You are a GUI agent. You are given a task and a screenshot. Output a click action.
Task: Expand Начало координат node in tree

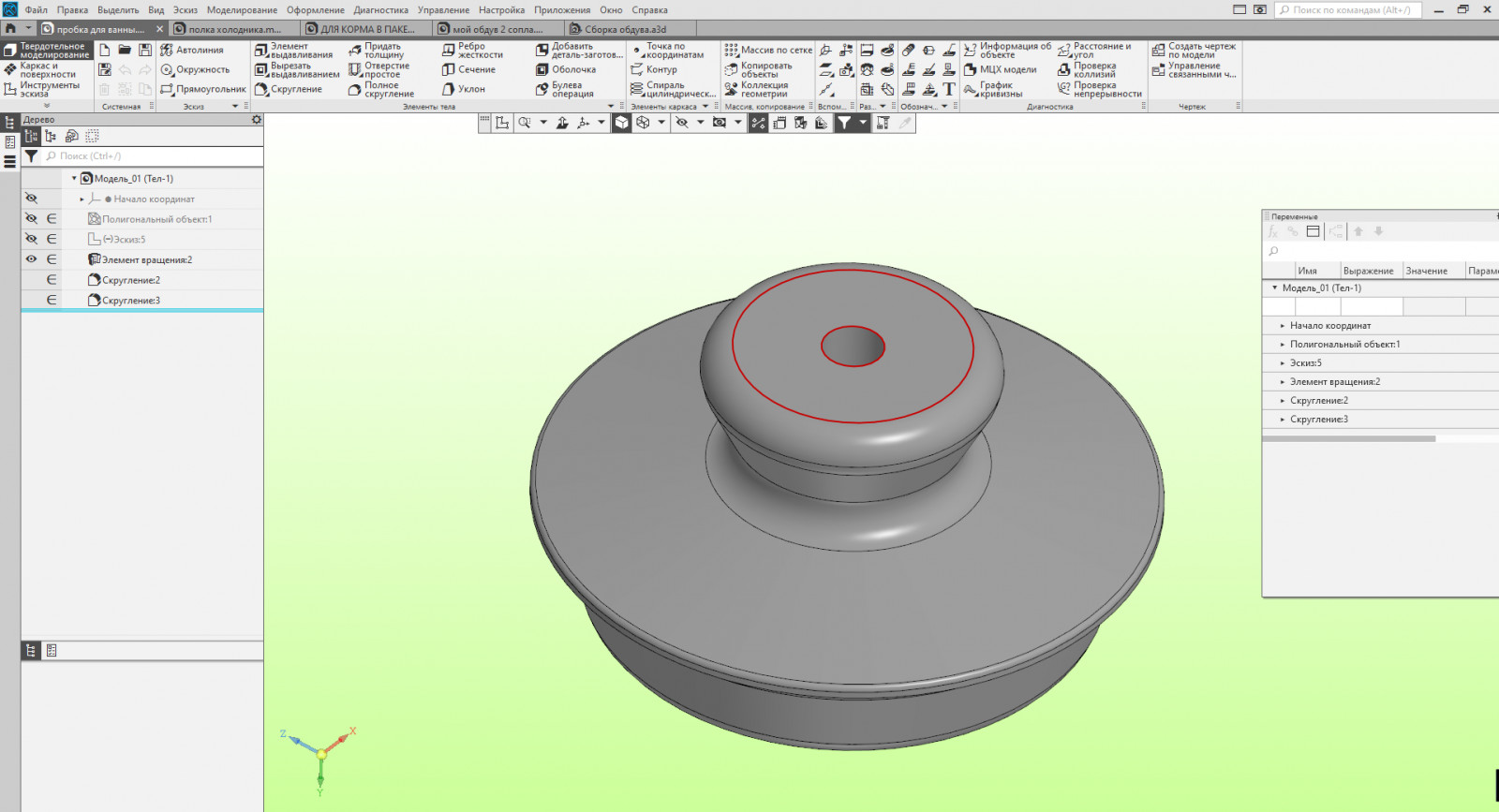click(x=82, y=199)
